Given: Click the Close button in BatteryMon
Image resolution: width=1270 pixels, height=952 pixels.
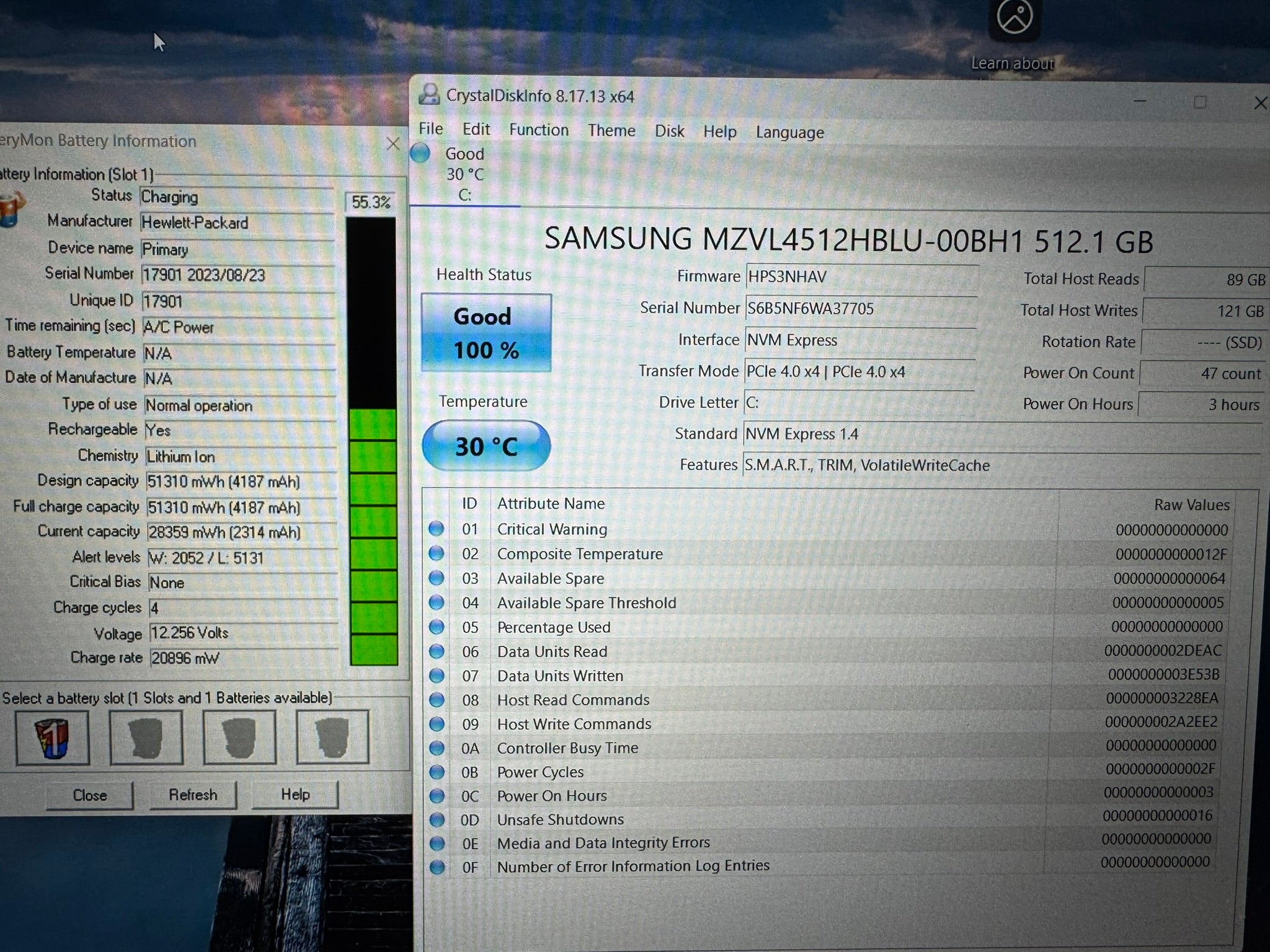Looking at the screenshot, I should [90, 795].
